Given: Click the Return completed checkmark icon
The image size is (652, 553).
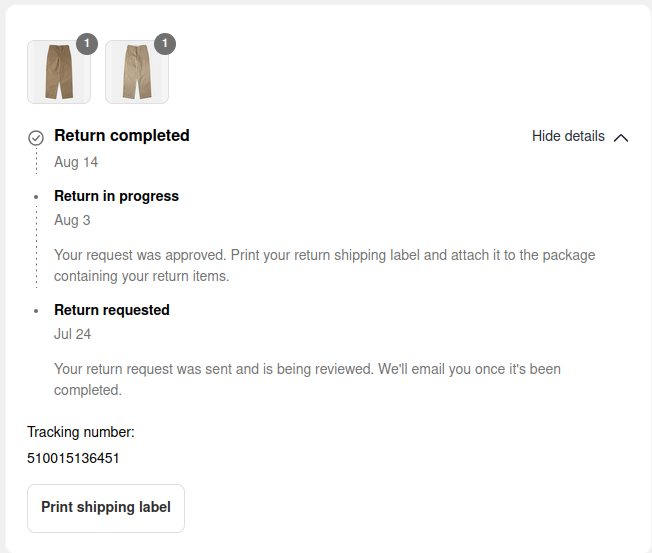Looking at the screenshot, I should [36, 137].
